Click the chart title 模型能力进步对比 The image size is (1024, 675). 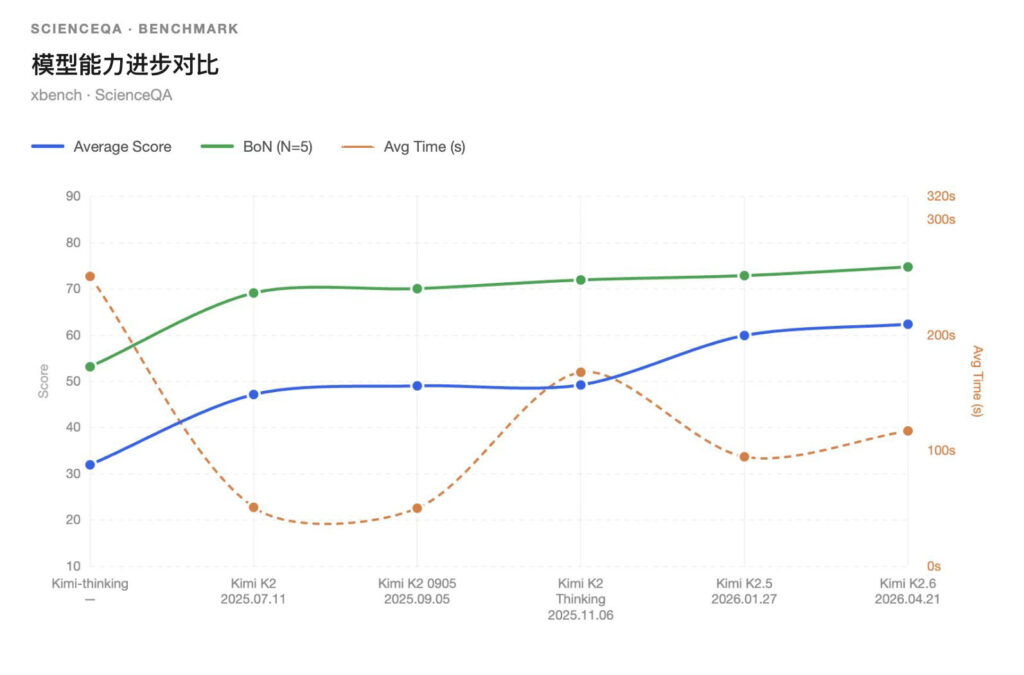click(125, 66)
